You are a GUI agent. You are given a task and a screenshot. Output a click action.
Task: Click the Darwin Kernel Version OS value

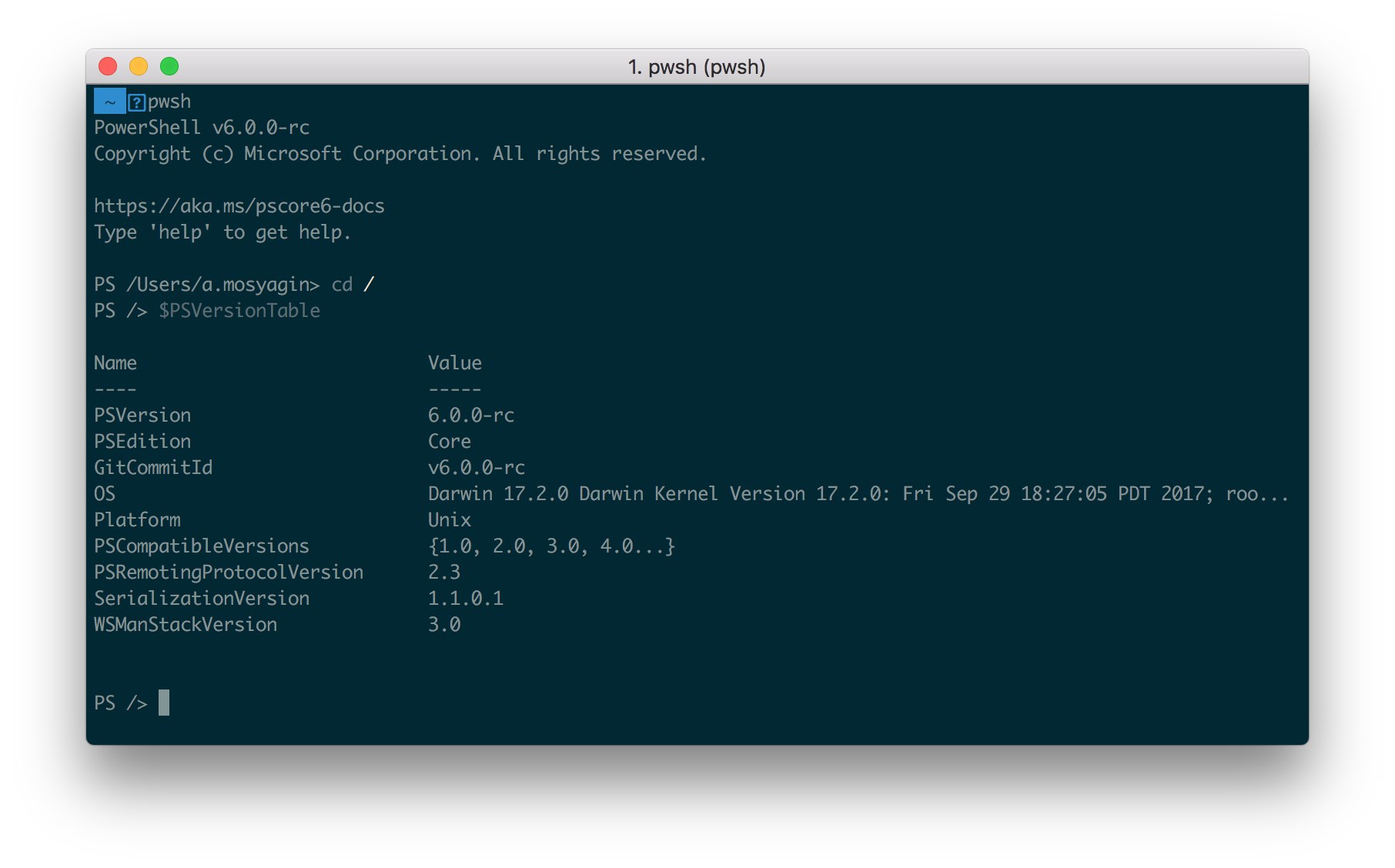click(x=858, y=494)
